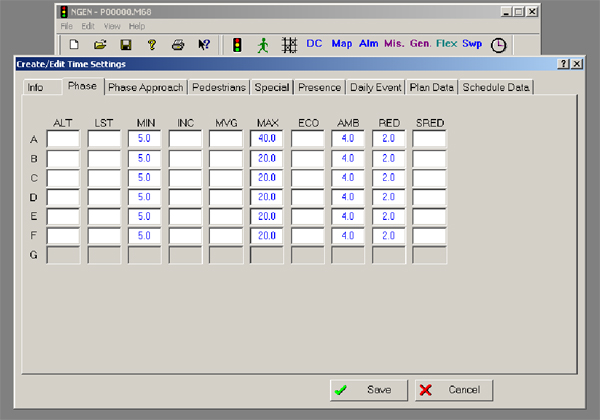Image resolution: width=600 pixels, height=420 pixels.
Task: Save using the floppy disk icon
Action: pos(126,45)
